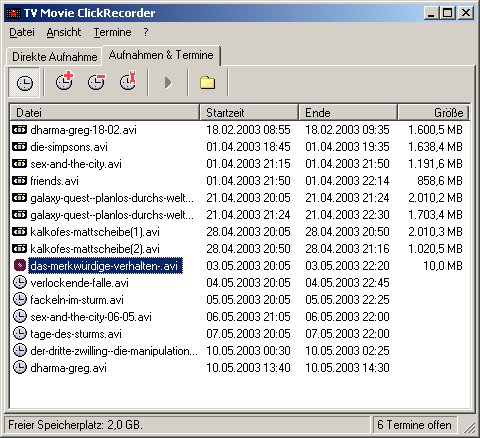Click the window resize grip corner
This screenshot has width=480, height=438.
coord(470,427)
